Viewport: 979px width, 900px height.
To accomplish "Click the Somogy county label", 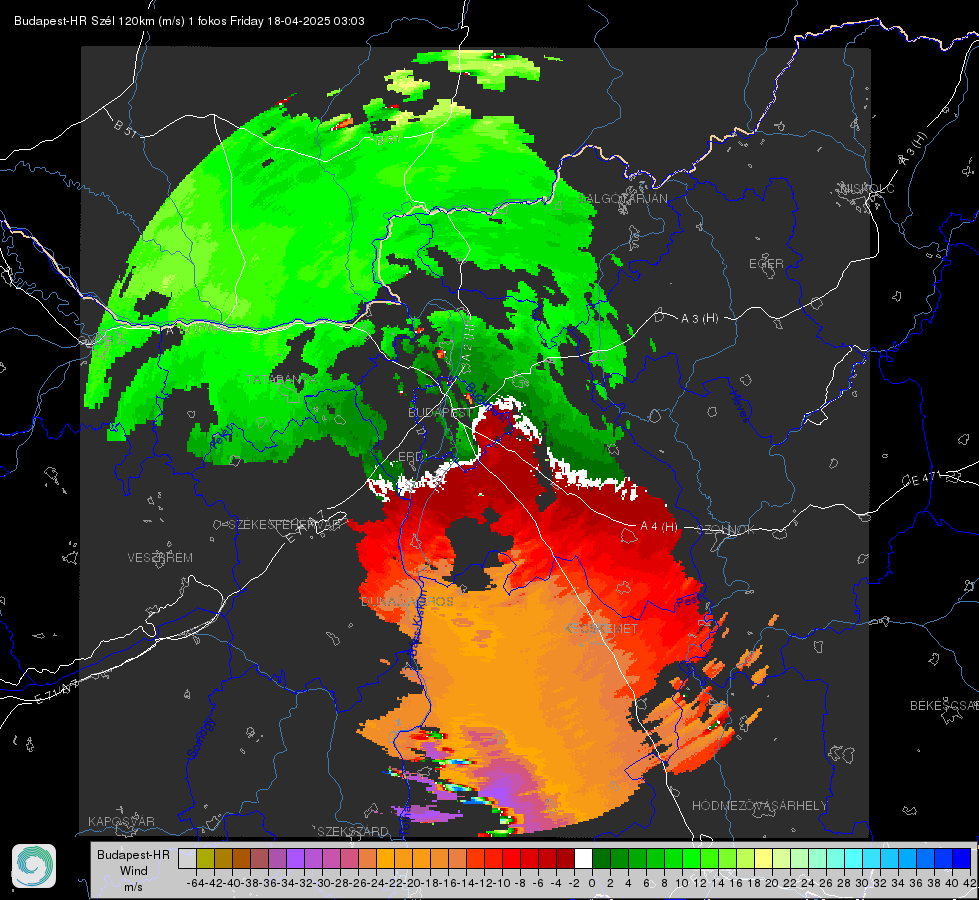I will pos(200,739).
